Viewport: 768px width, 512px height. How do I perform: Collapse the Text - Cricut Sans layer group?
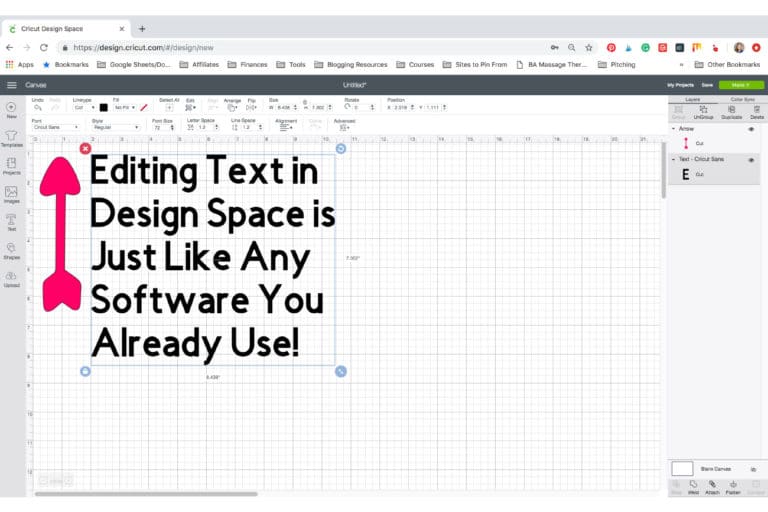[x=673, y=159]
